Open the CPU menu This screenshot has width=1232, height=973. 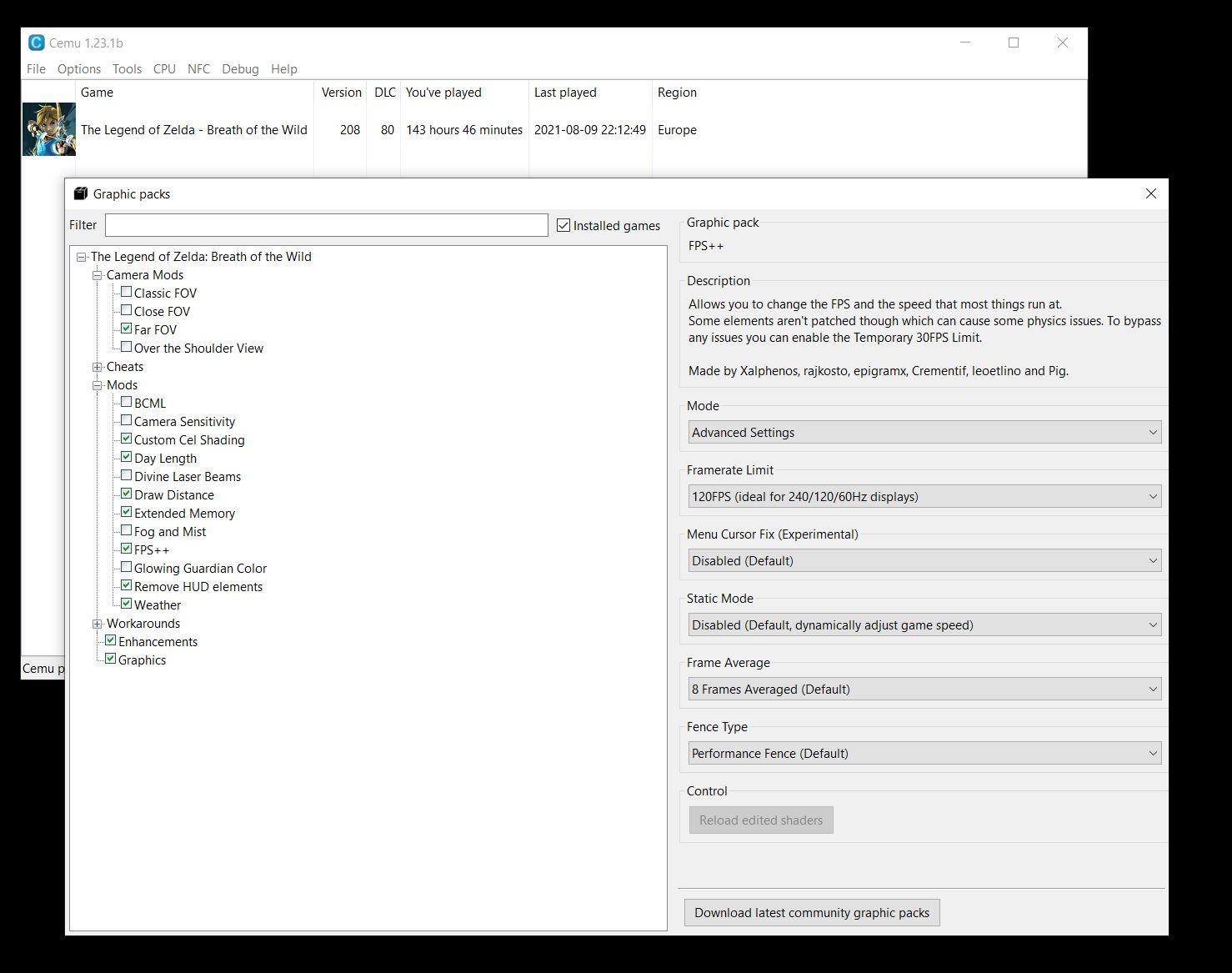pyautogui.click(x=164, y=69)
